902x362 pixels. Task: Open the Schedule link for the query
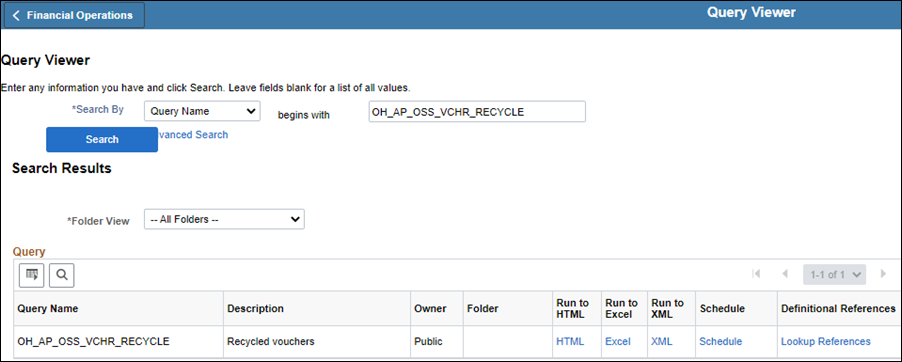click(720, 341)
